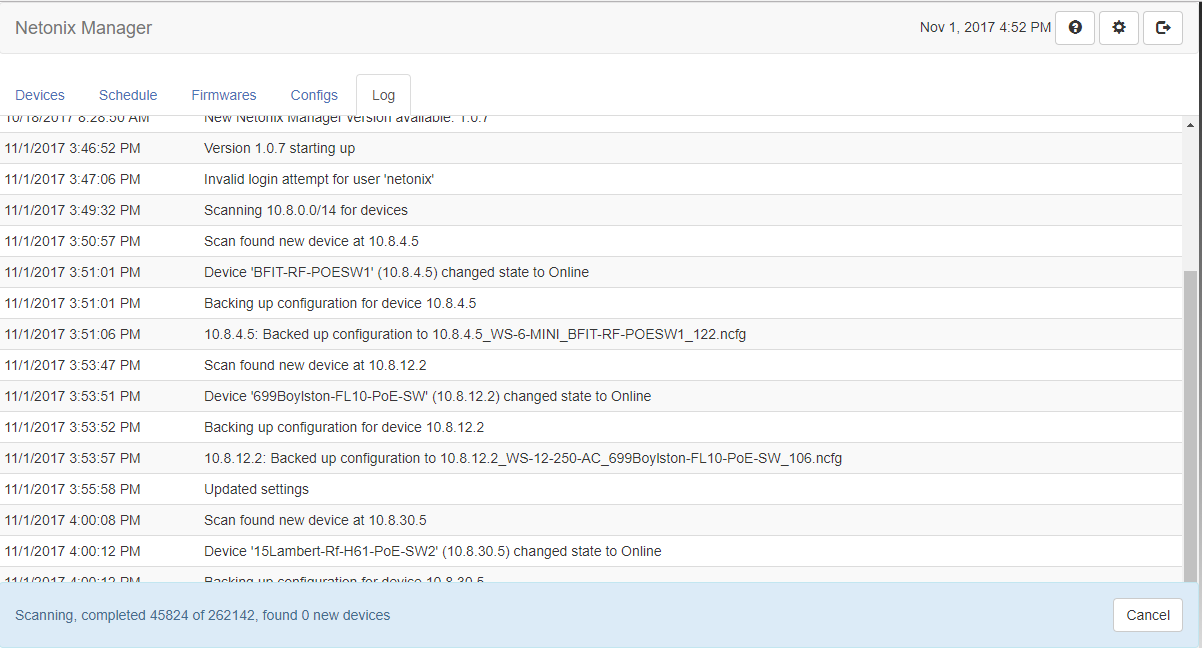Viewport: 1202px width, 648px height.
Task: Open the help question mark icon
Action: (x=1075, y=28)
